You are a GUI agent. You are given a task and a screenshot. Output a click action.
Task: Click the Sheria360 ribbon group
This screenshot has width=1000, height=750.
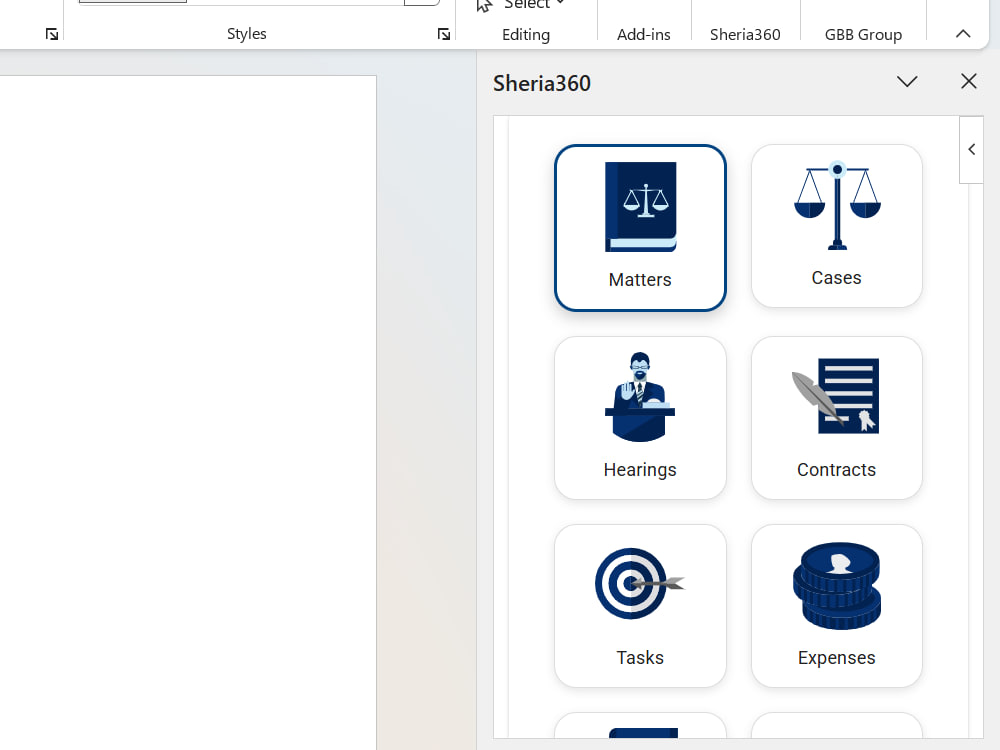[x=745, y=34]
